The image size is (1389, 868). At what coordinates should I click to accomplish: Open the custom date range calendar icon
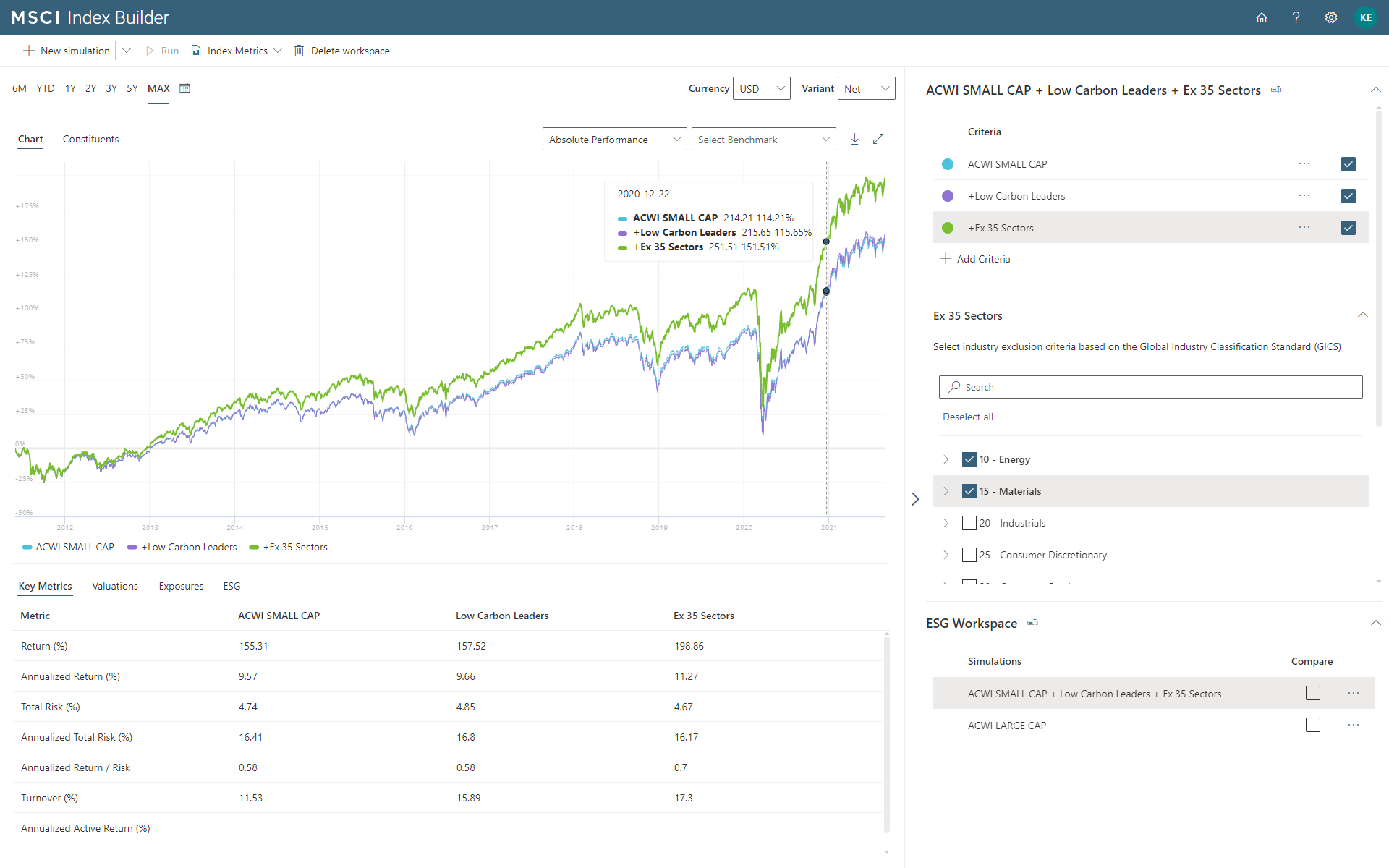[184, 88]
